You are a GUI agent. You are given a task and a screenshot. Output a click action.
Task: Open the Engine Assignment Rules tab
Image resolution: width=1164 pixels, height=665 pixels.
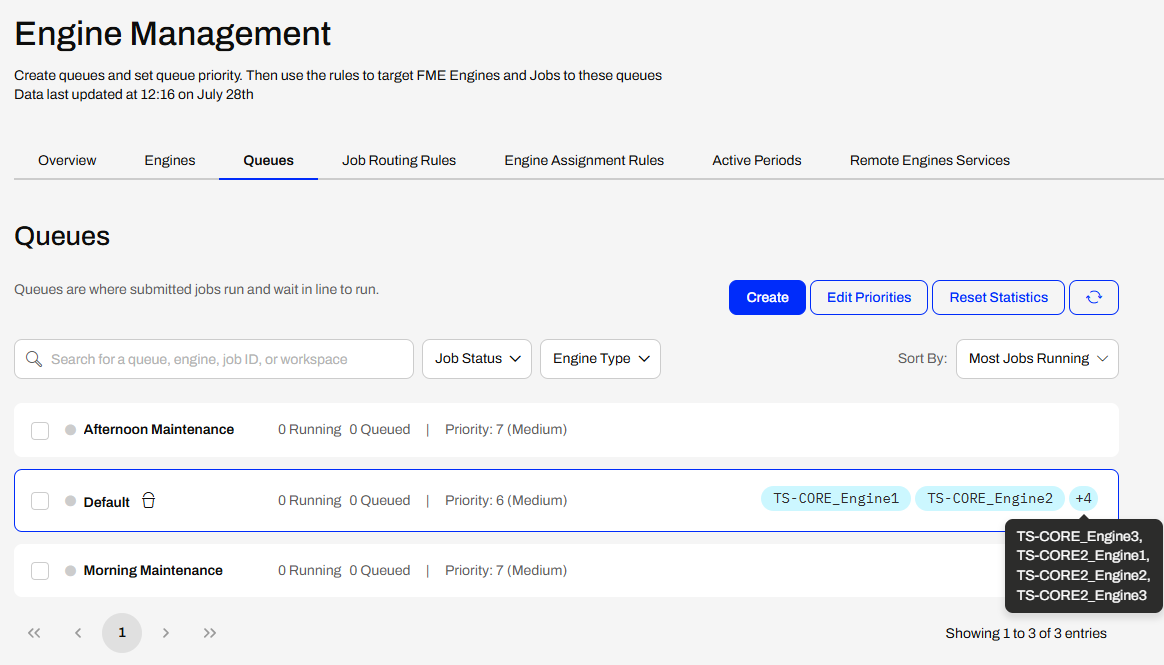[x=584, y=160]
